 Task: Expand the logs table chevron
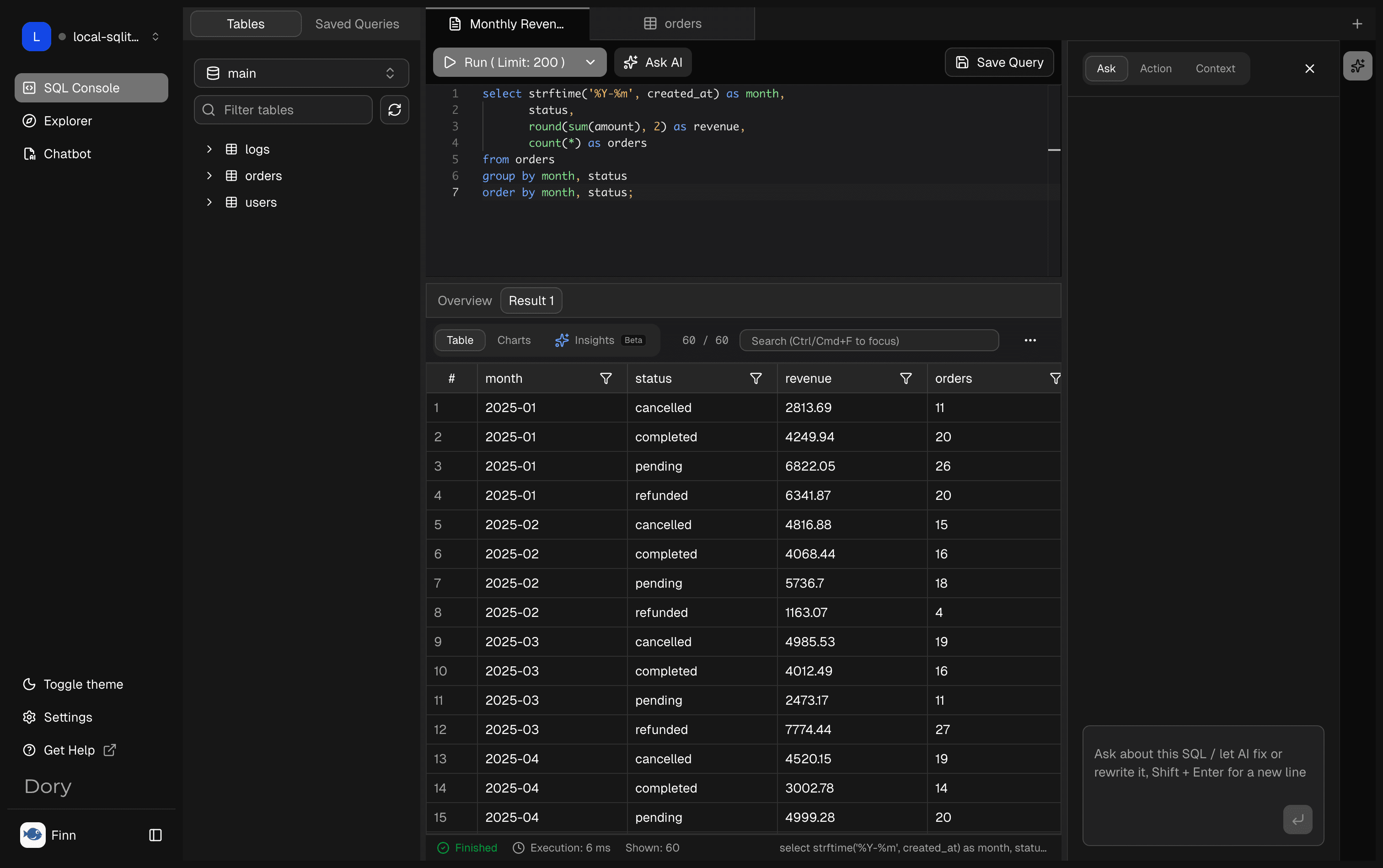coord(209,149)
